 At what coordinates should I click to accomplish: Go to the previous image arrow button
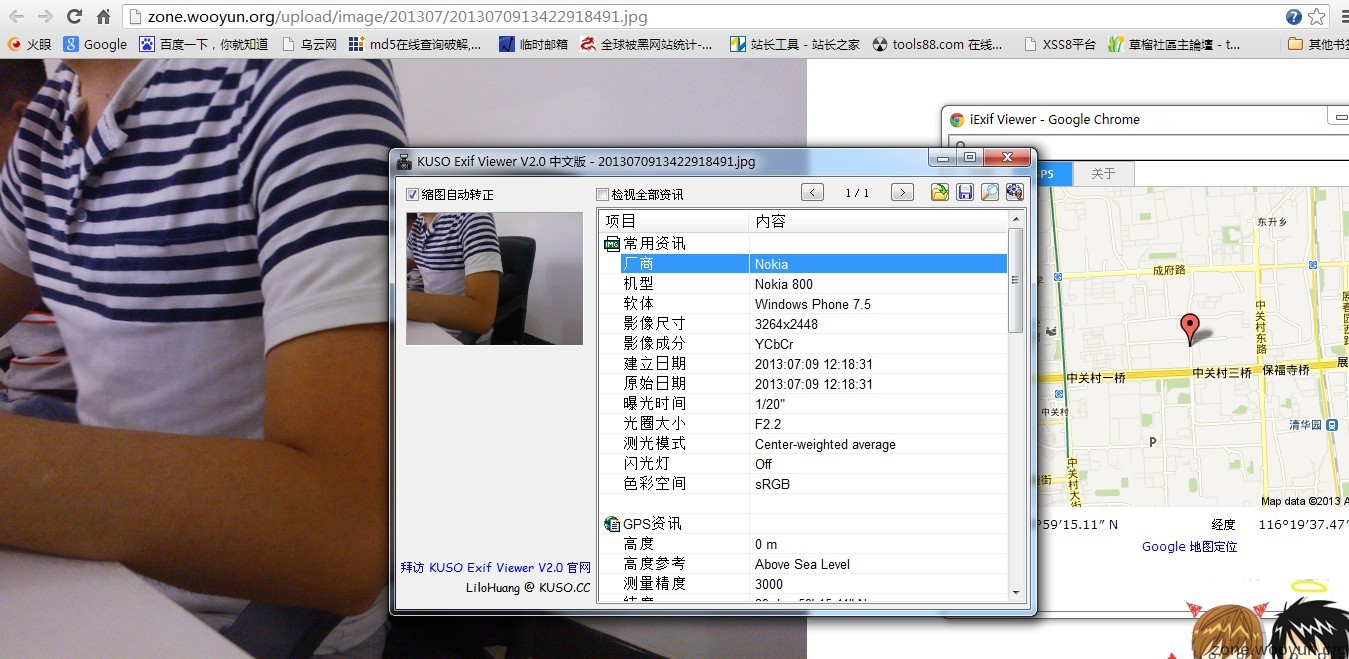pyautogui.click(x=812, y=193)
